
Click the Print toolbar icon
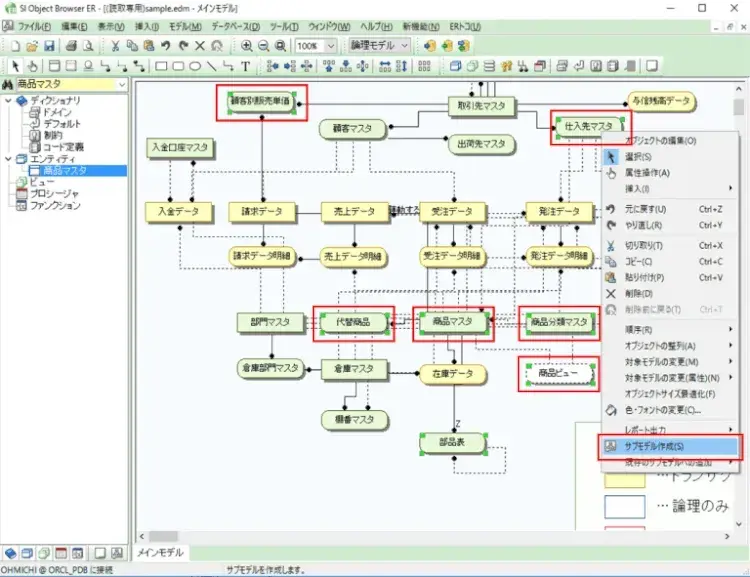pyautogui.click(x=72, y=46)
